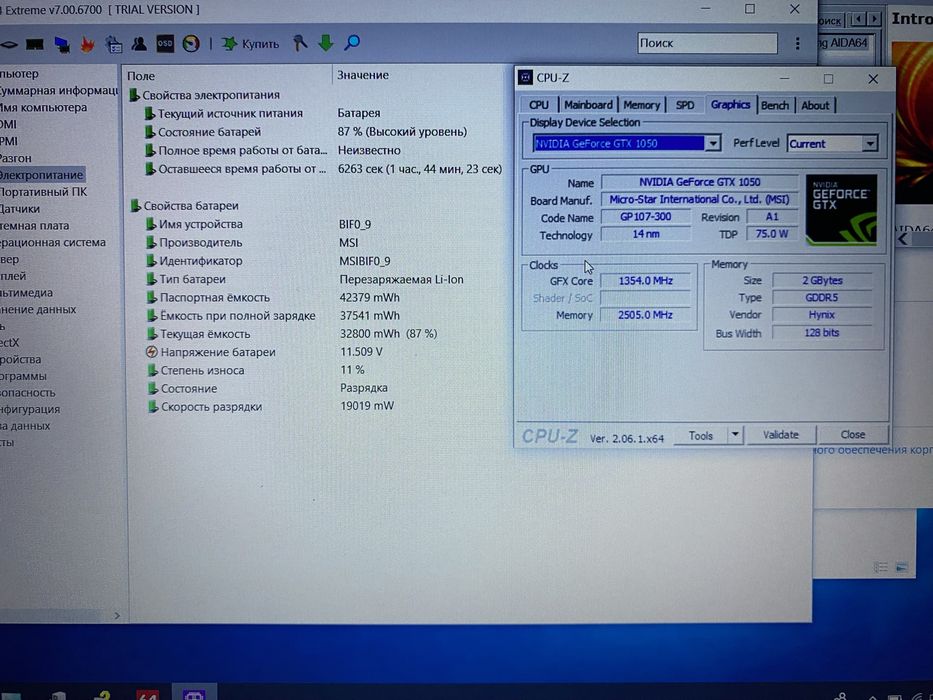
Task: Select 'Портативный ПК' in the sidebar tree
Action: click(43, 192)
